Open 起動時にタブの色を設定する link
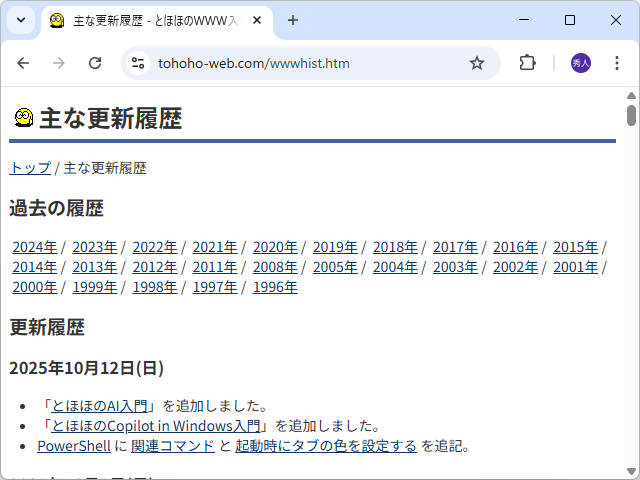This screenshot has width=640, height=480. (326, 446)
